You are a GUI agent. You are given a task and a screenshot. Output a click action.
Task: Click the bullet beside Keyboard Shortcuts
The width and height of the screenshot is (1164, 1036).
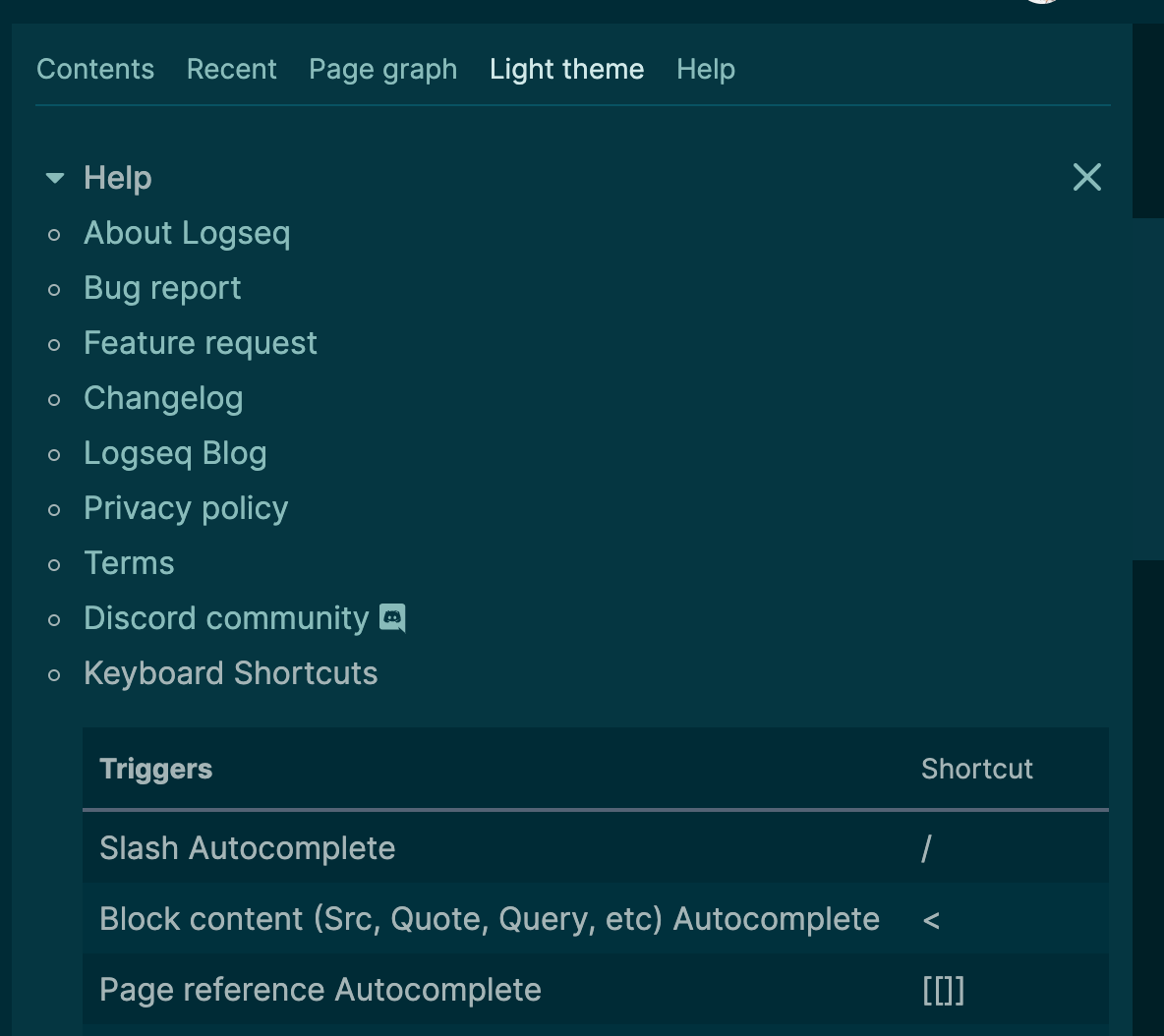[x=54, y=674]
